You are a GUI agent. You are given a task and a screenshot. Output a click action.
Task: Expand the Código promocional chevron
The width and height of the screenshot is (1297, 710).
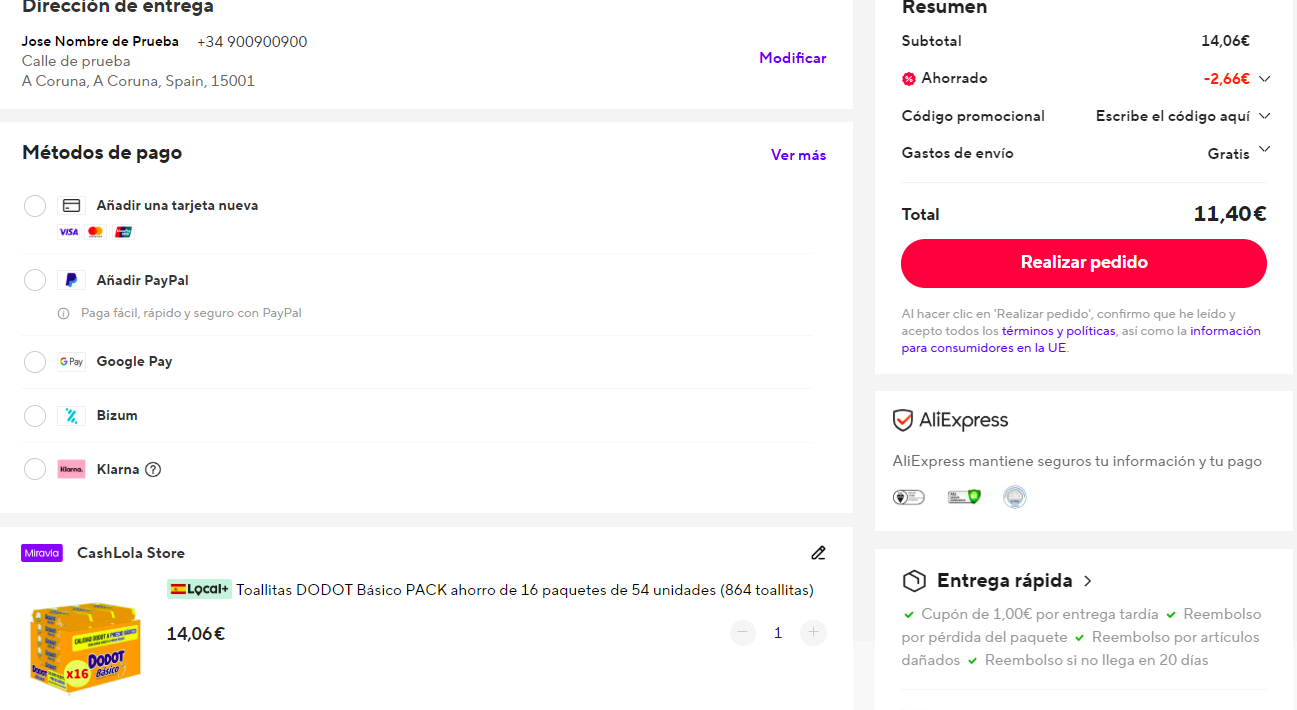pyautogui.click(x=1264, y=116)
